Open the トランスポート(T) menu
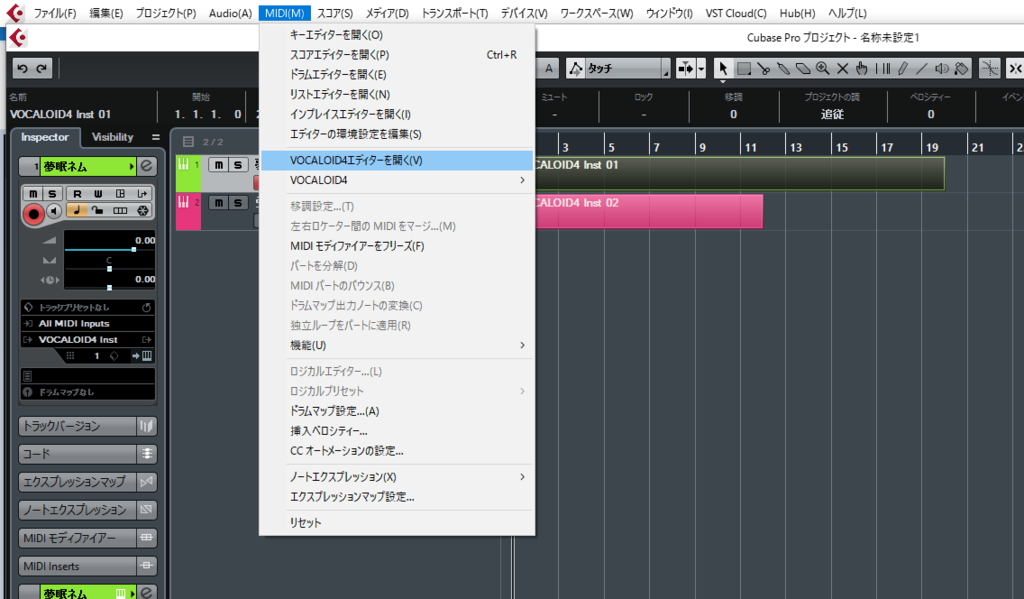Screen dimensions: 1024x599 (x=455, y=13)
